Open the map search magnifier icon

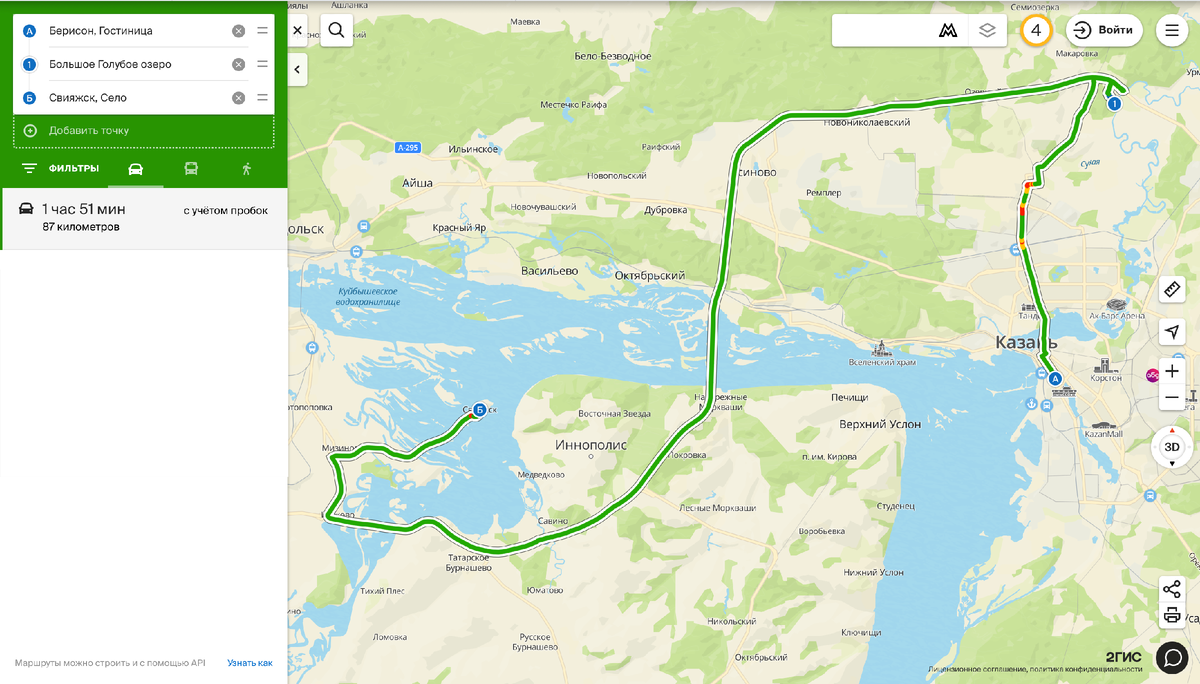click(336, 30)
